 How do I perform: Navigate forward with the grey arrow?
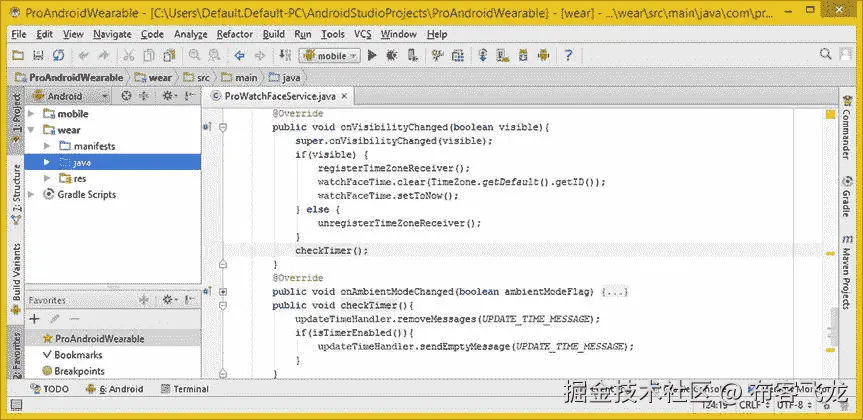(x=259, y=55)
